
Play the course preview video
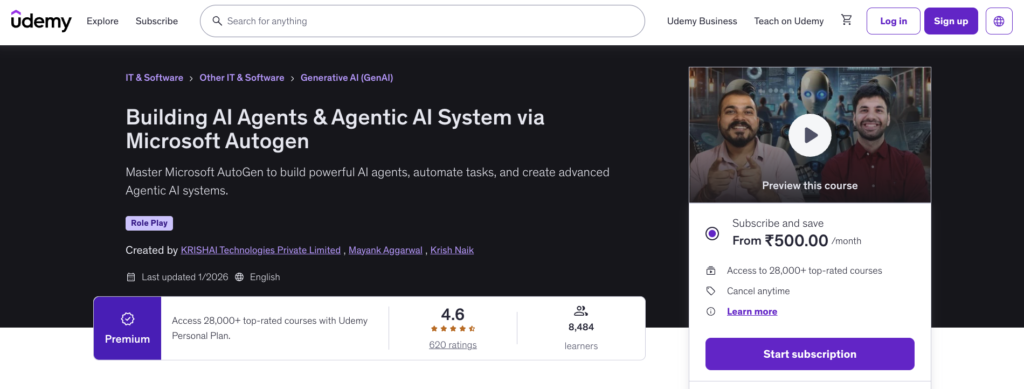point(810,135)
